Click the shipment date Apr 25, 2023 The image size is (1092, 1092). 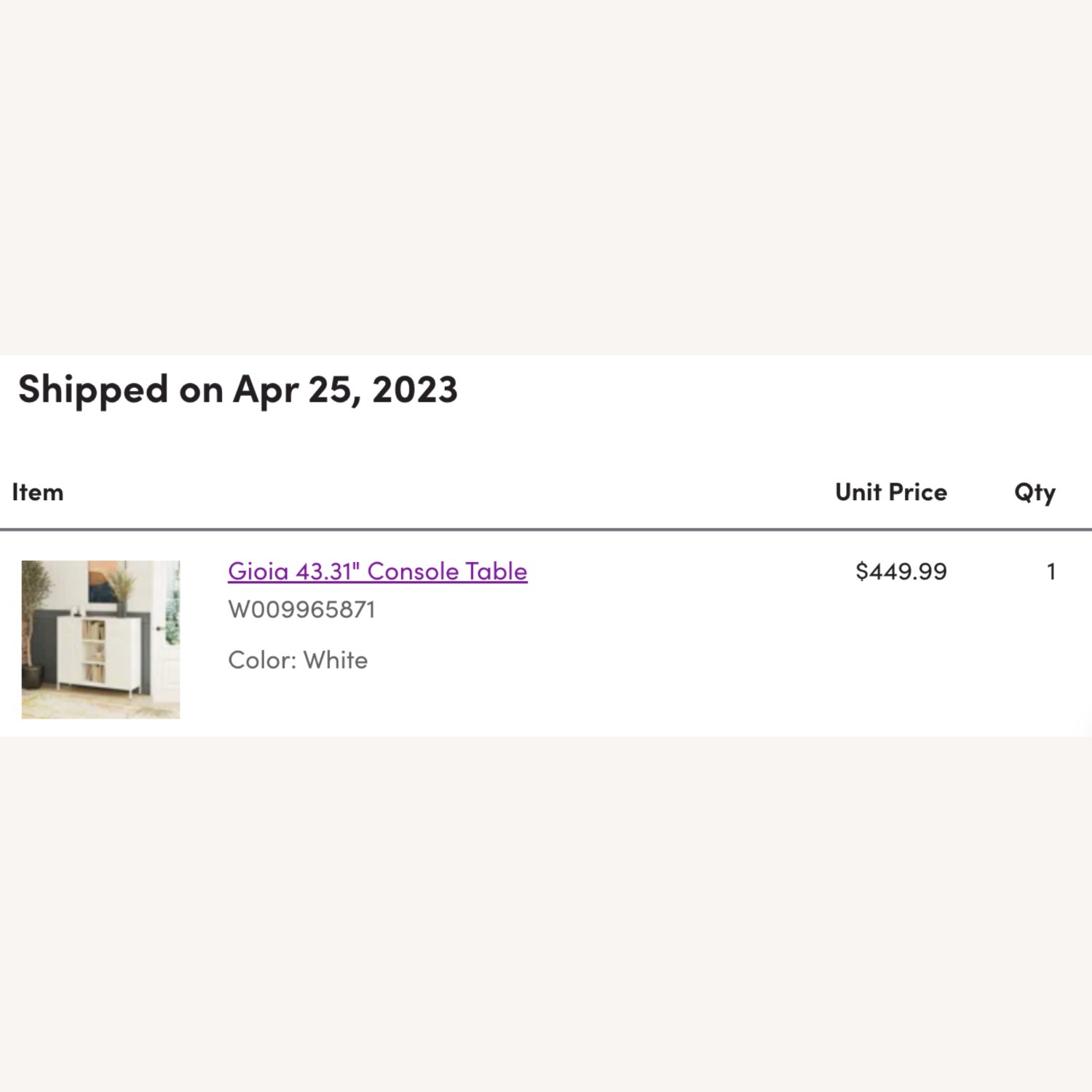click(x=342, y=389)
